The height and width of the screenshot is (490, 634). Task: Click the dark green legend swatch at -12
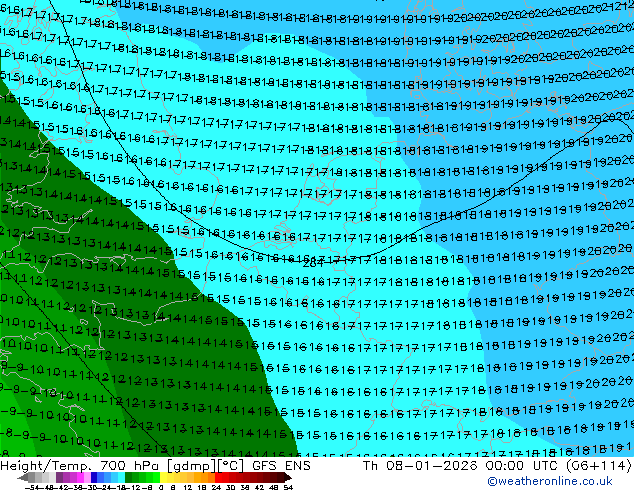click(129, 477)
